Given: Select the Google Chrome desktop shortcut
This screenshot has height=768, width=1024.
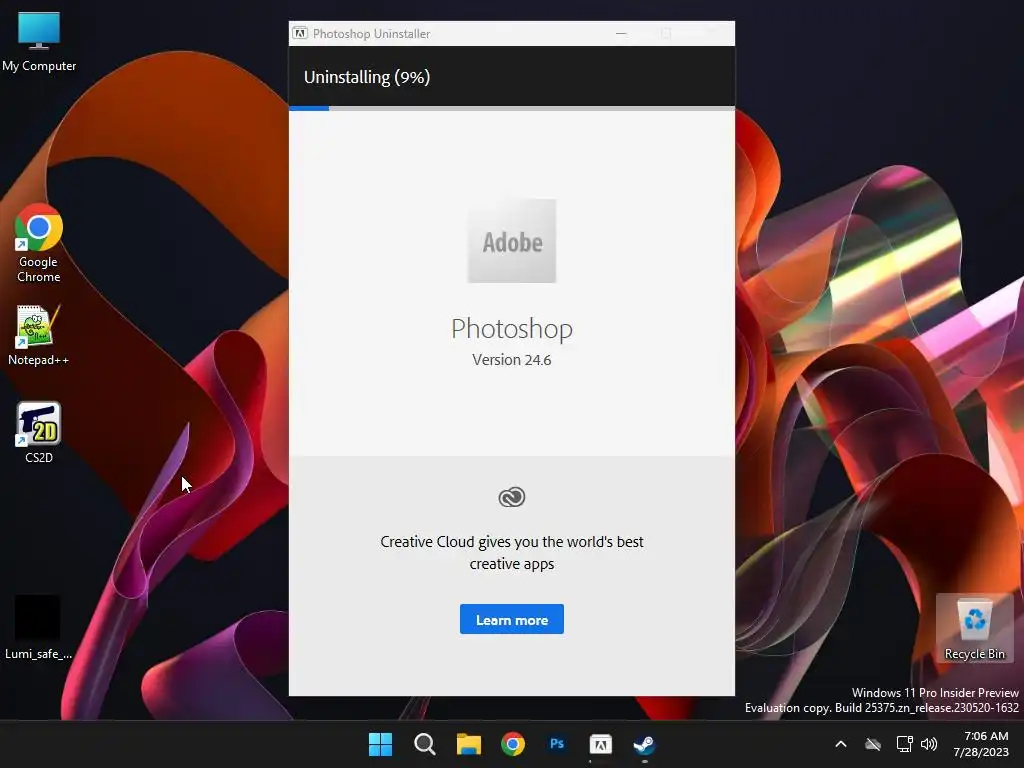Looking at the screenshot, I should 39,243.
